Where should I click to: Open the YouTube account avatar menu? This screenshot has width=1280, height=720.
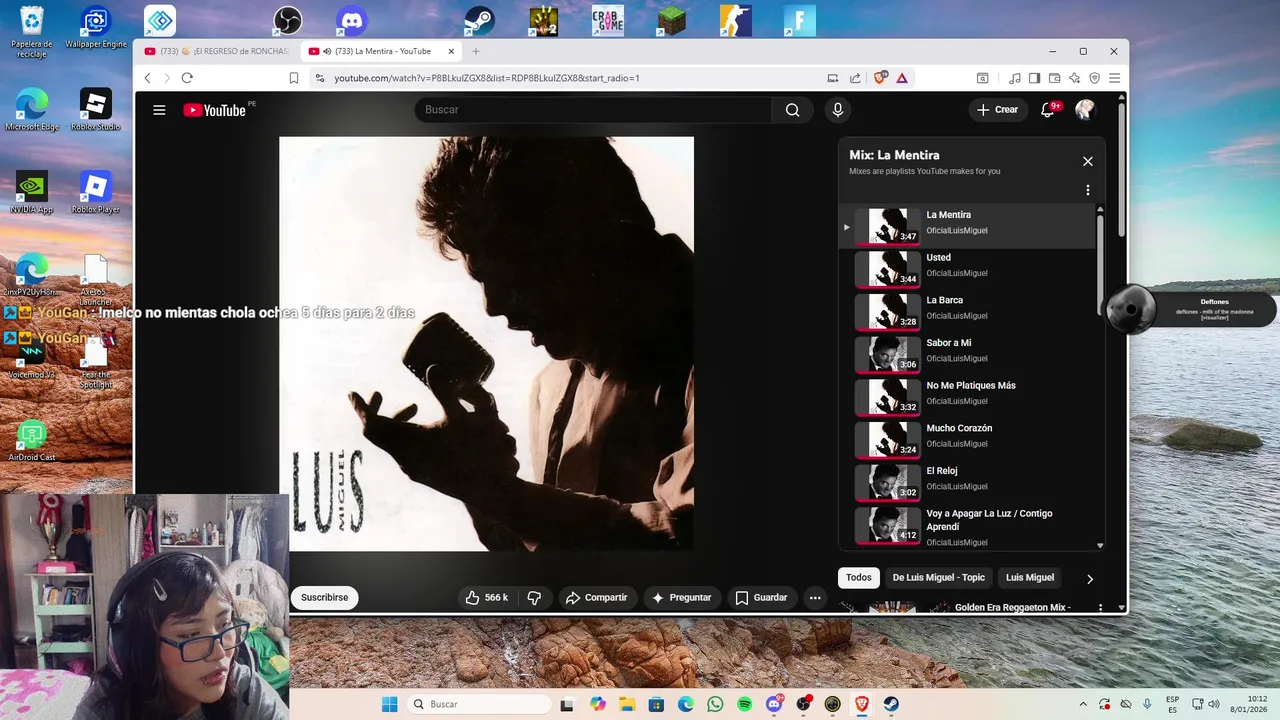tap(1085, 110)
